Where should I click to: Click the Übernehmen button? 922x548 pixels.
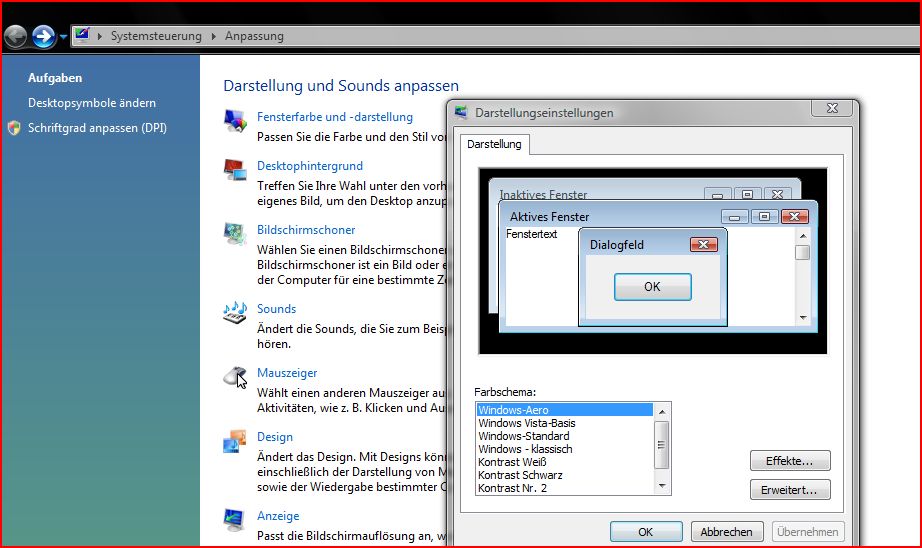808,532
